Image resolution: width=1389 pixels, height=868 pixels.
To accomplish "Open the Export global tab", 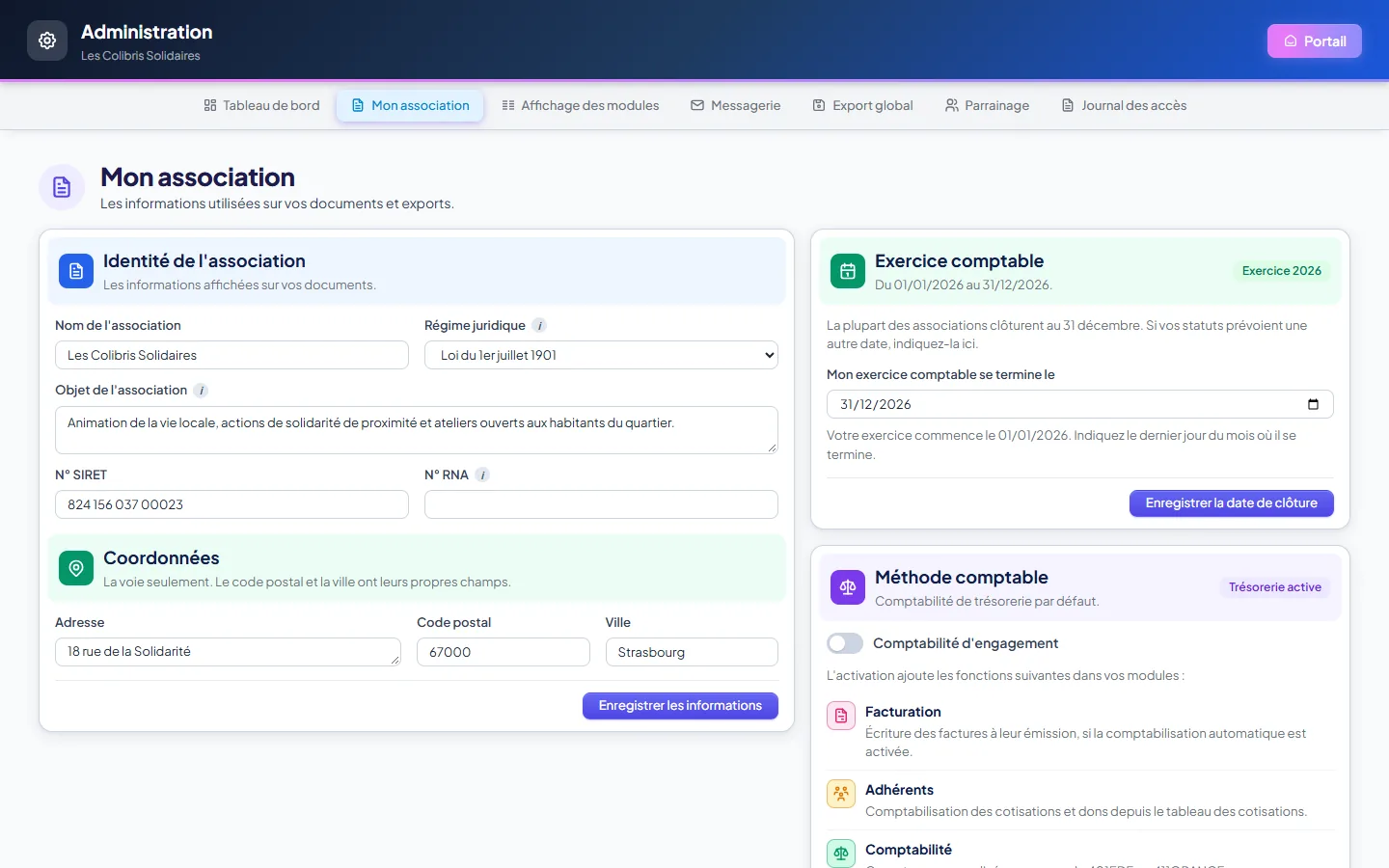I will point(862,106).
